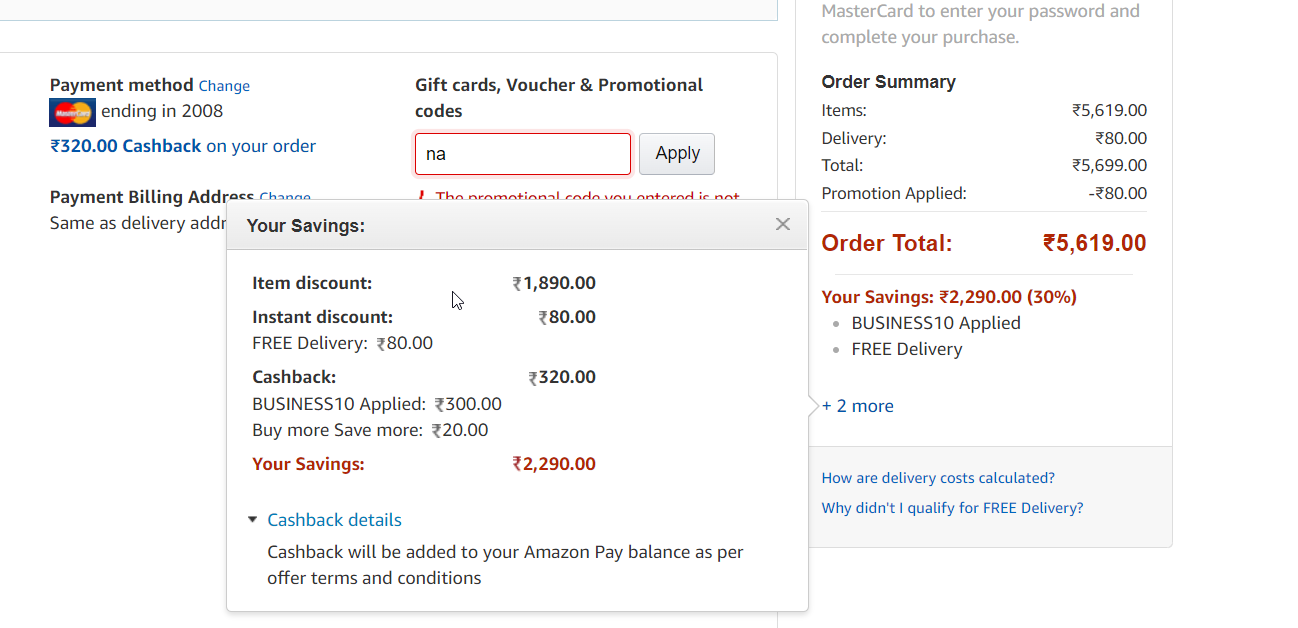Image resolution: width=1298 pixels, height=628 pixels.
Task: Click the BUSINESS10 Applied bullet item
Action: [936, 323]
